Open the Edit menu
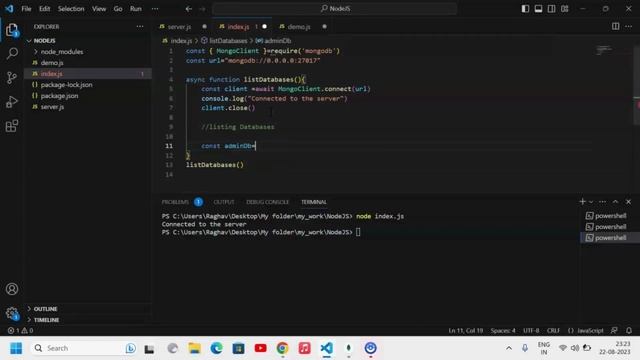The width and height of the screenshot is (640, 360). 44,9
